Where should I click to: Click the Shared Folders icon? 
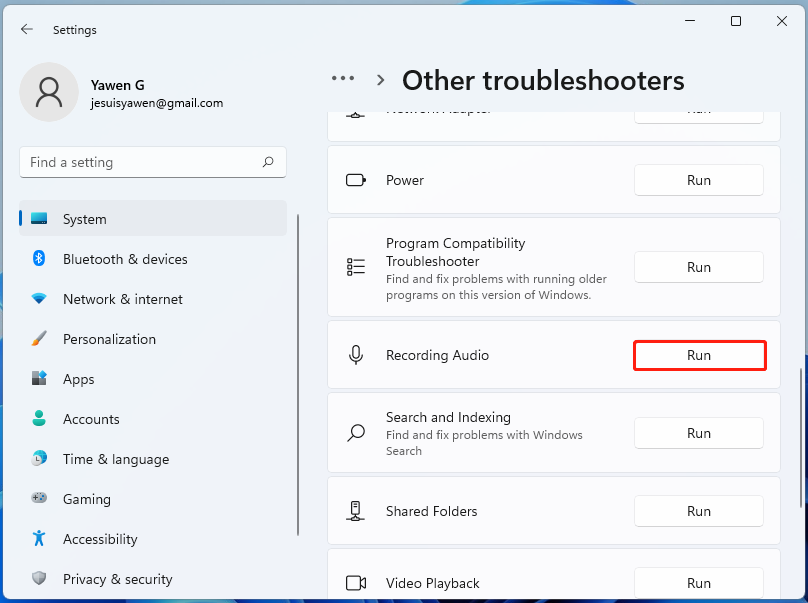(x=356, y=511)
